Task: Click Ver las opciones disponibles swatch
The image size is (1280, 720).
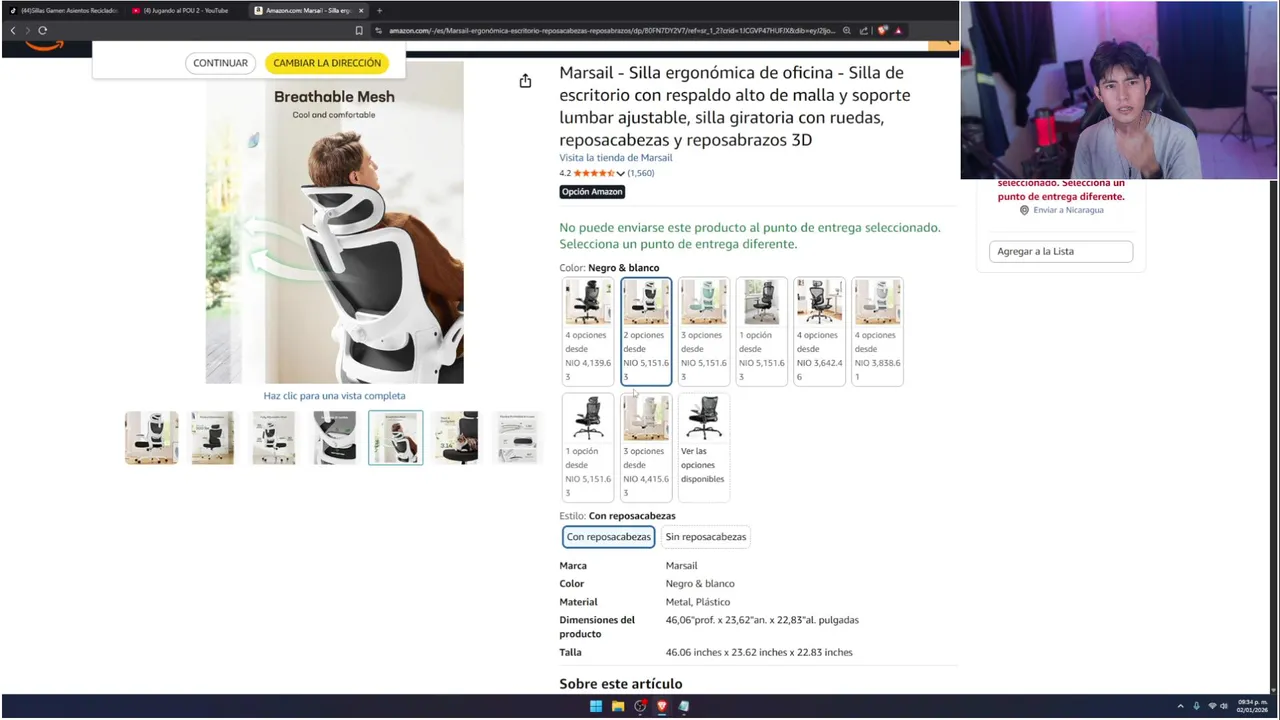Action: 704,447
